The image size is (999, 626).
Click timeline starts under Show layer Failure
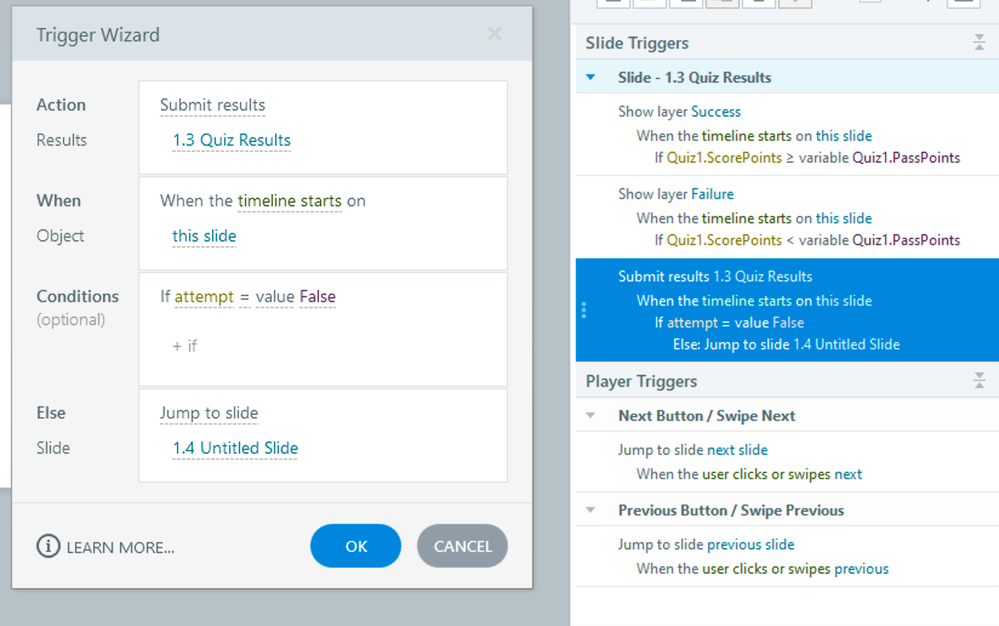[746, 218]
